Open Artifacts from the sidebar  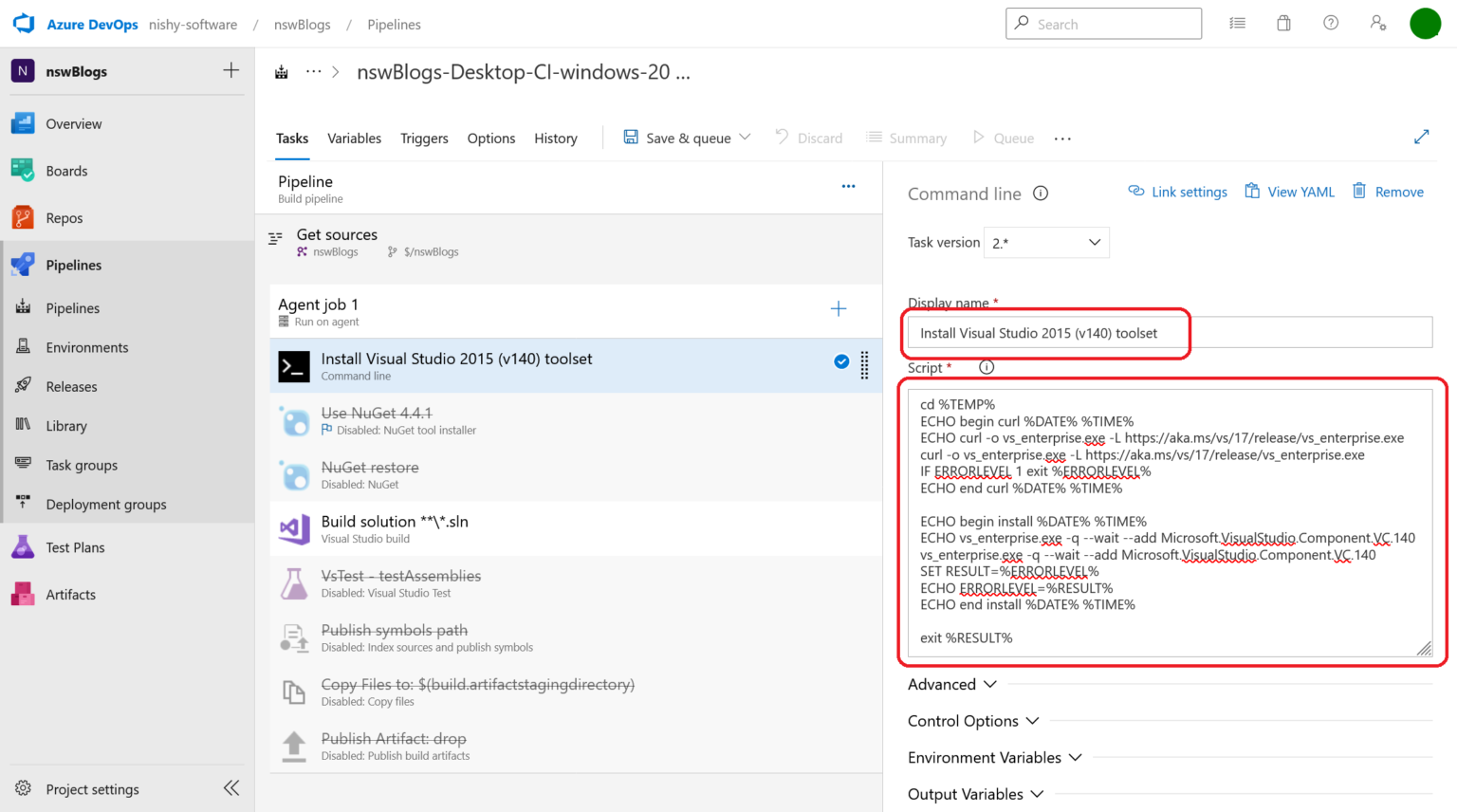(70, 594)
